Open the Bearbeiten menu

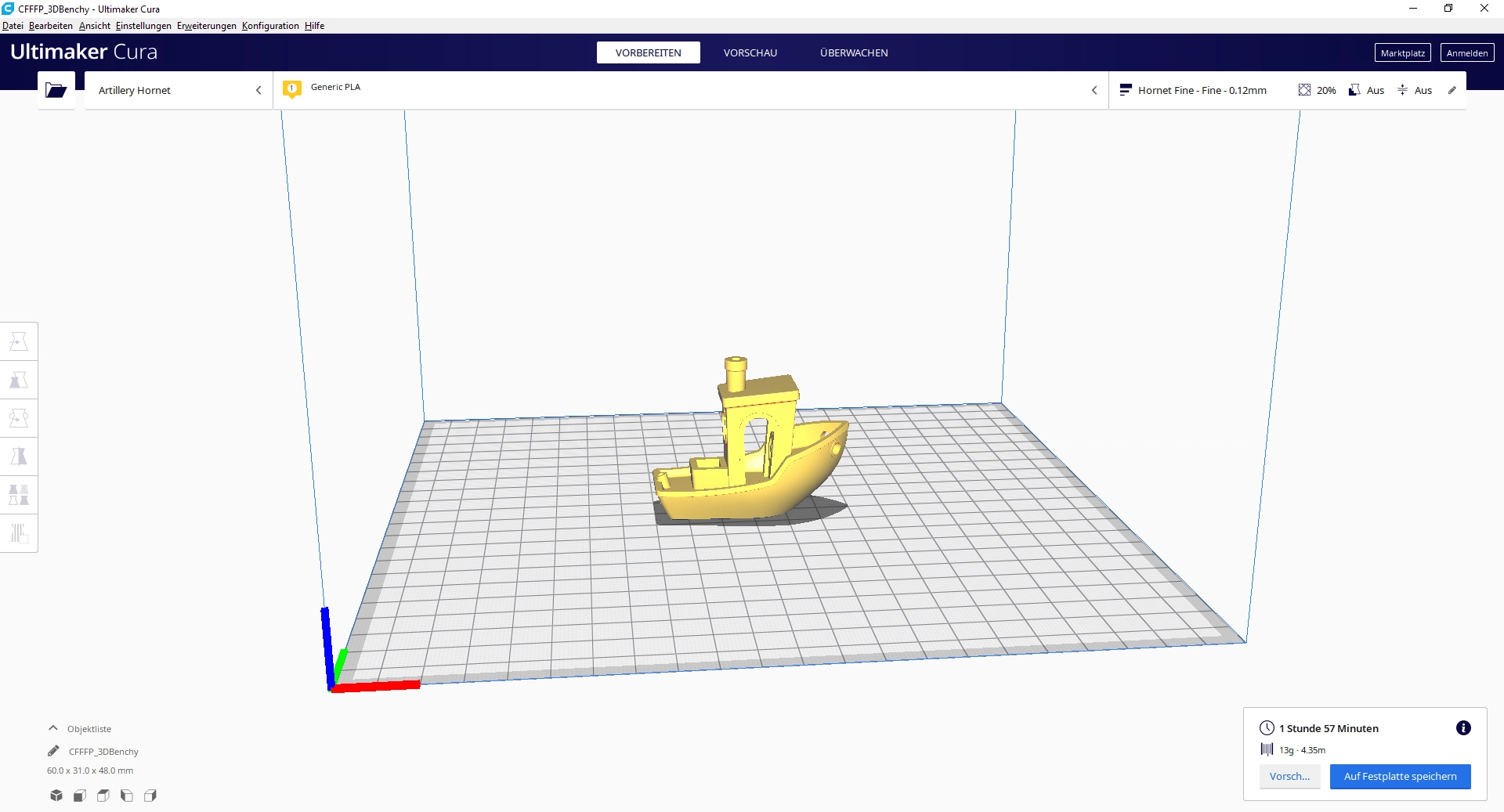[51, 26]
